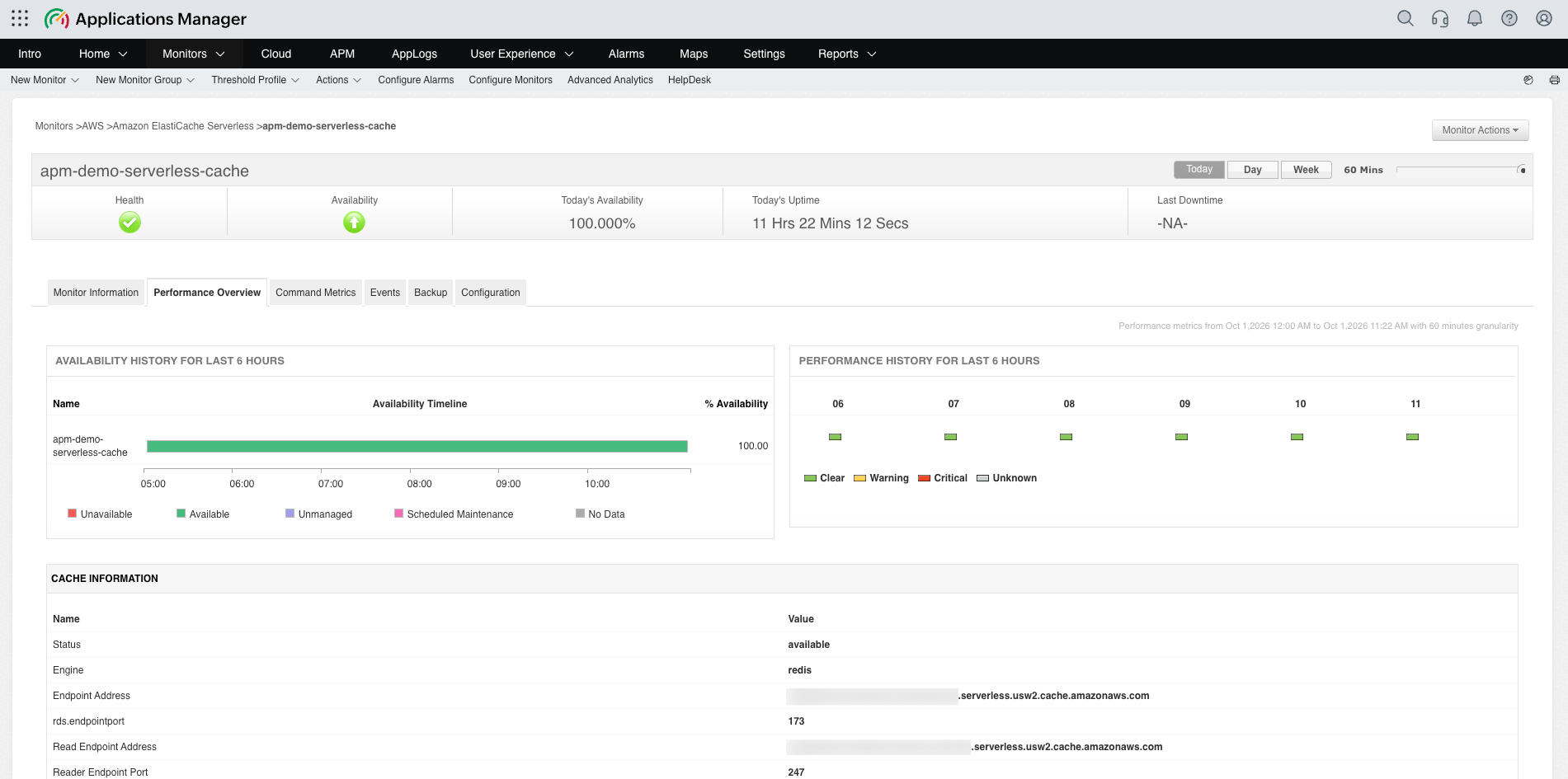Click the Clear status marker for hour 10
1568x779 pixels.
[1297, 437]
